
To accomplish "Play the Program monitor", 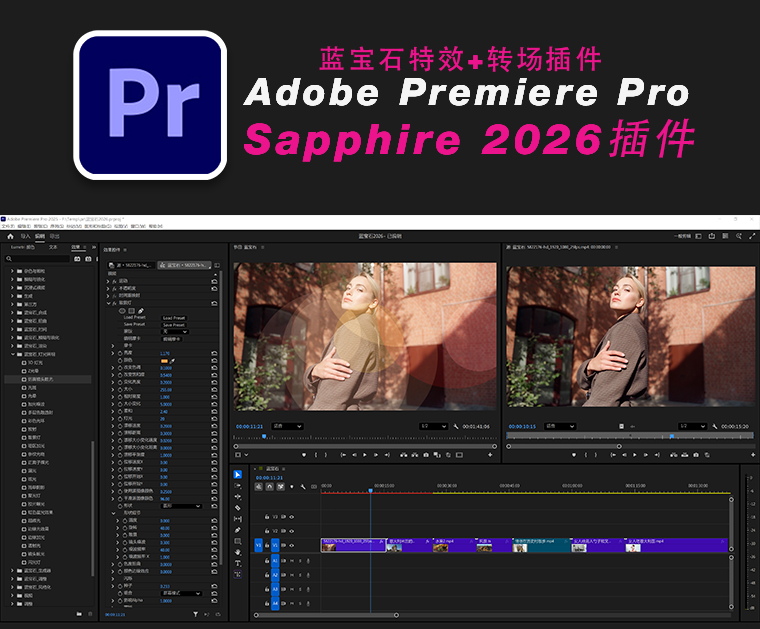I will coord(365,455).
